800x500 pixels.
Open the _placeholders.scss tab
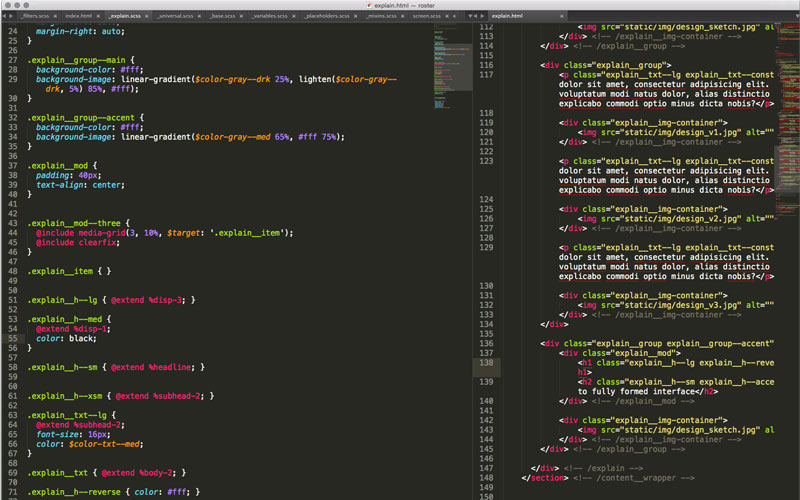click(327, 17)
